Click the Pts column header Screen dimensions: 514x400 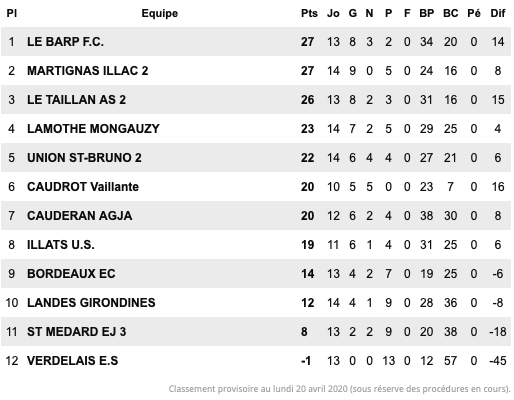tap(309, 13)
